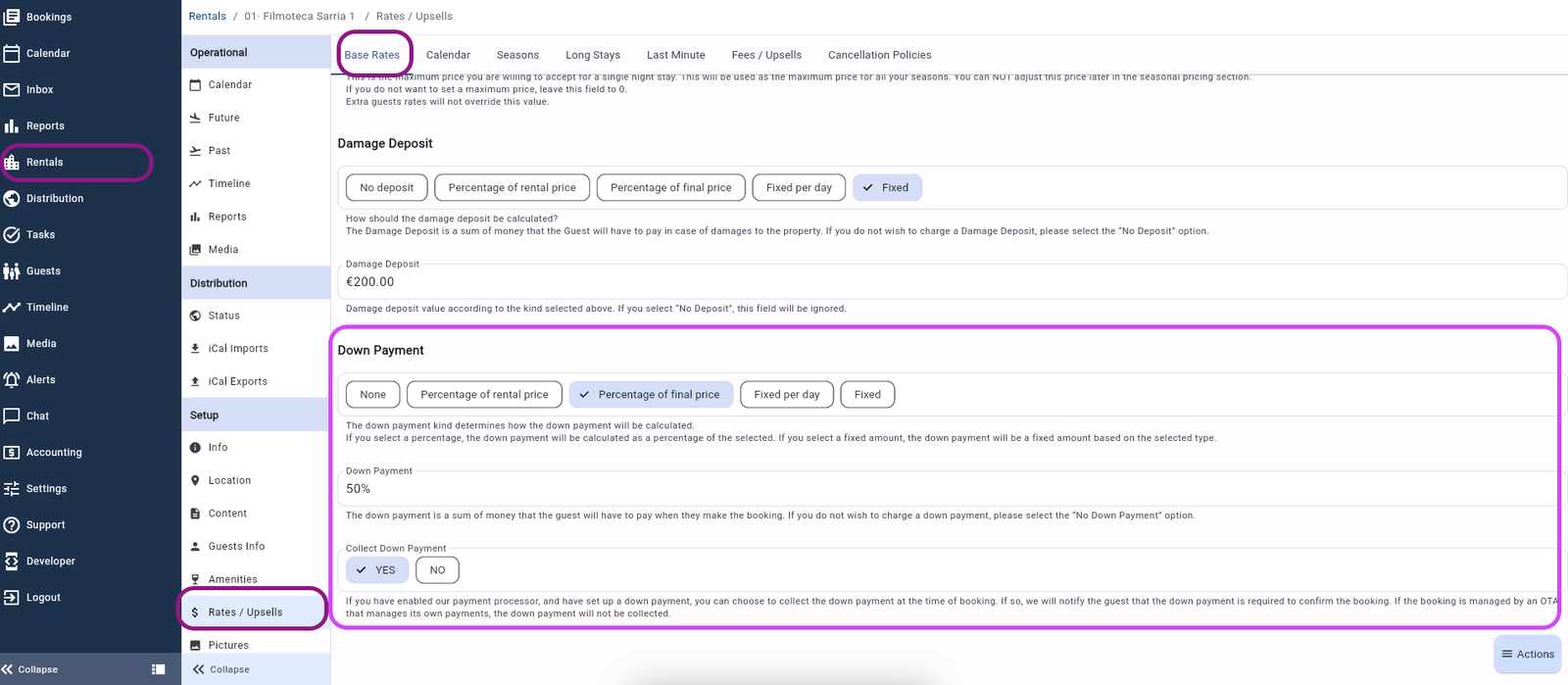Switch to the Seasons tab
Viewport: 1568px width, 685px height.
[x=517, y=55]
